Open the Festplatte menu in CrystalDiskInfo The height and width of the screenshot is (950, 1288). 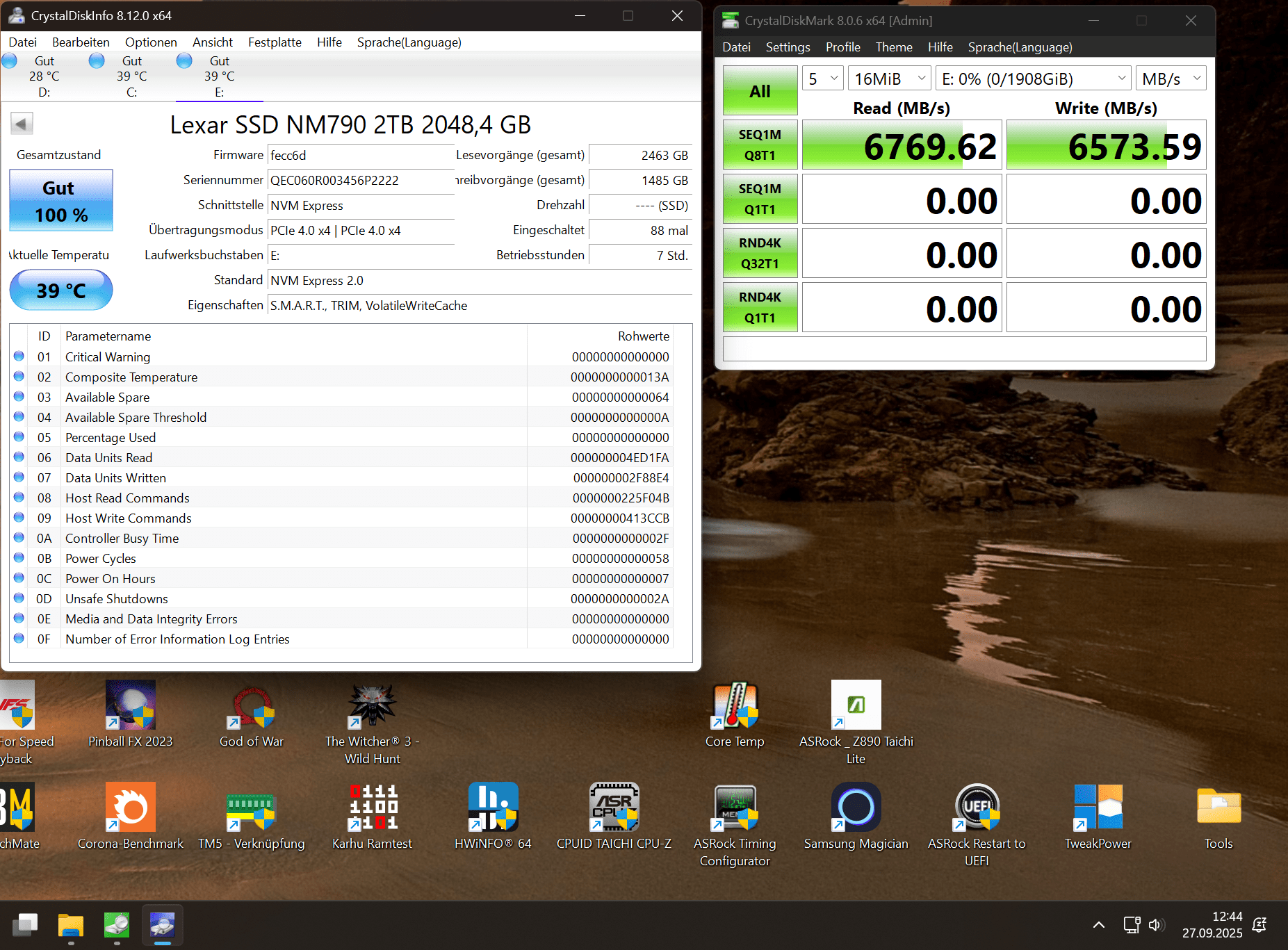[x=275, y=42]
